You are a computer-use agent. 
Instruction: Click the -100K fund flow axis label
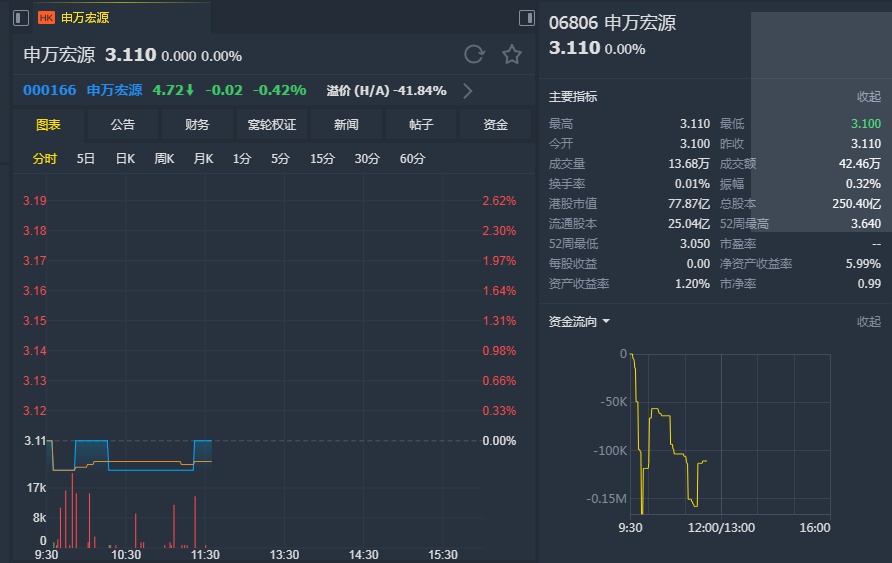tap(610, 451)
